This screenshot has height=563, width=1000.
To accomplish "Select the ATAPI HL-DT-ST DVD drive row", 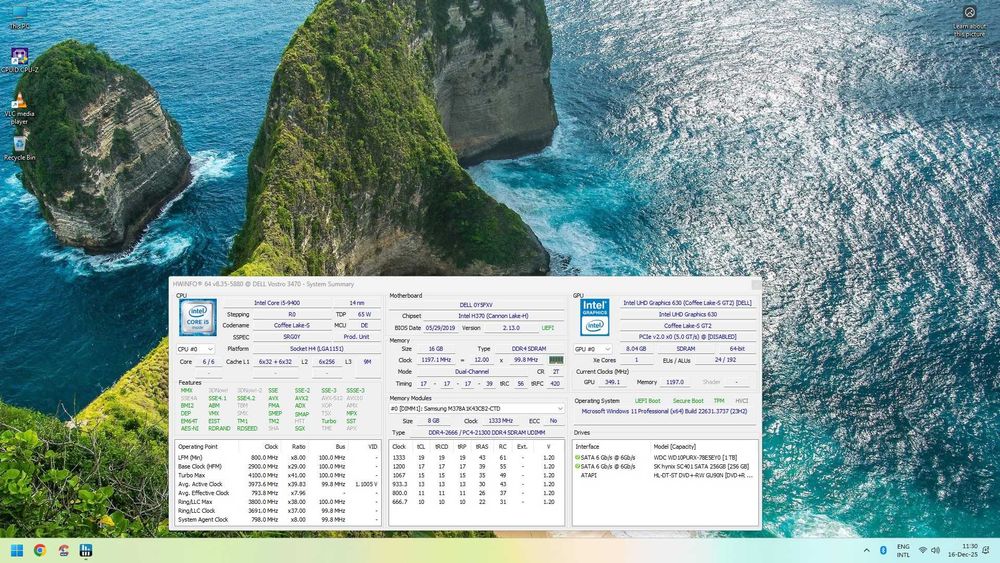I will click(x=665, y=476).
